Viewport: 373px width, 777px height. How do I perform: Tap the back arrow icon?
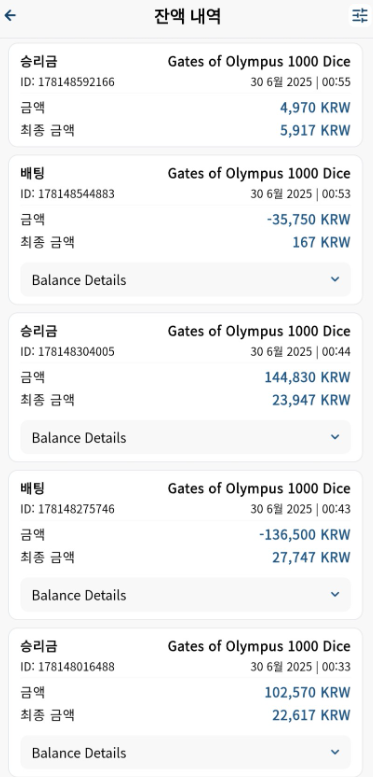click(10, 16)
